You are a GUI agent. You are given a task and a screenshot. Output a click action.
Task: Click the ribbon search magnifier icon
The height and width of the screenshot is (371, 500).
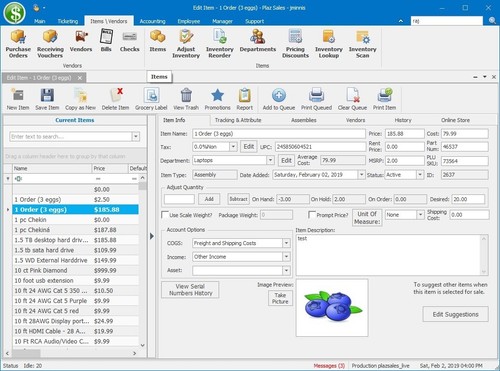[492, 21]
